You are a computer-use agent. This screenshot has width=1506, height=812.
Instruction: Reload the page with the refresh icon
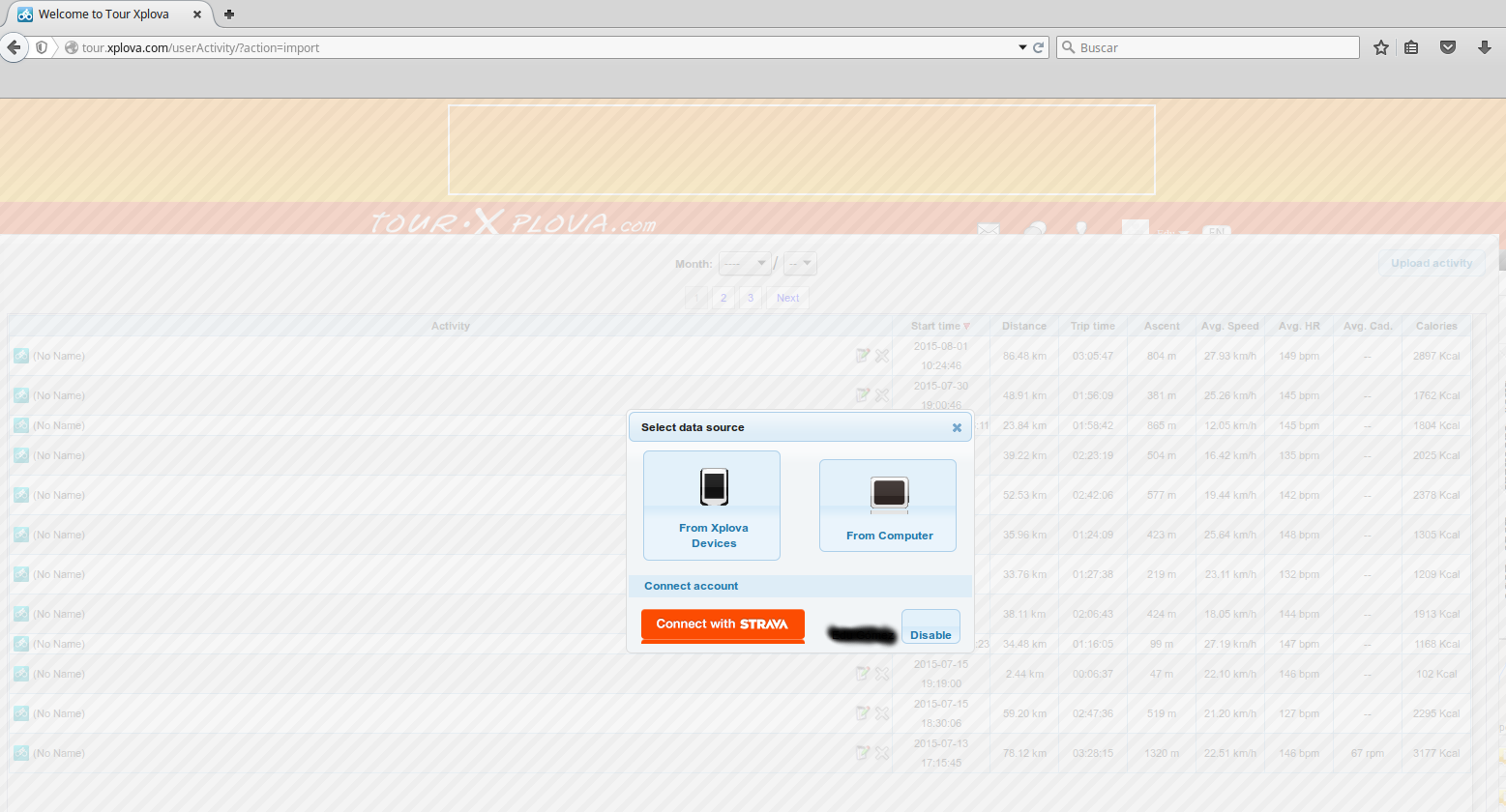(x=1039, y=47)
